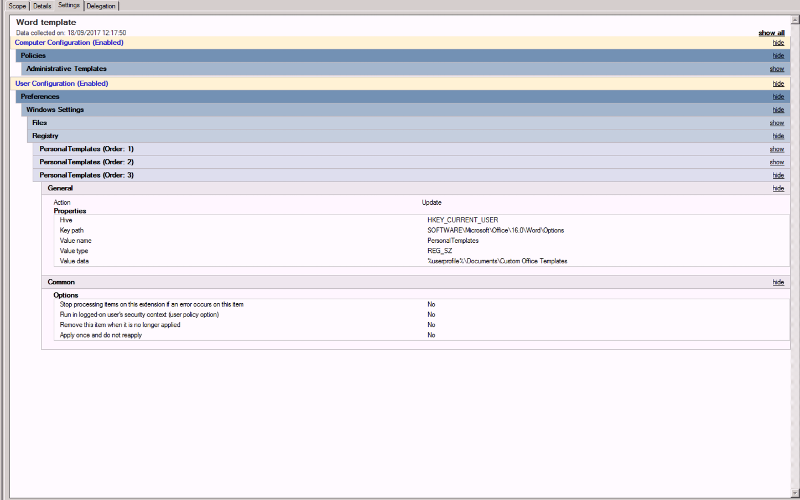This screenshot has height=500, width=800.
Task: Select the HKEY_CURRENT_USER hive value
Action: [463, 220]
